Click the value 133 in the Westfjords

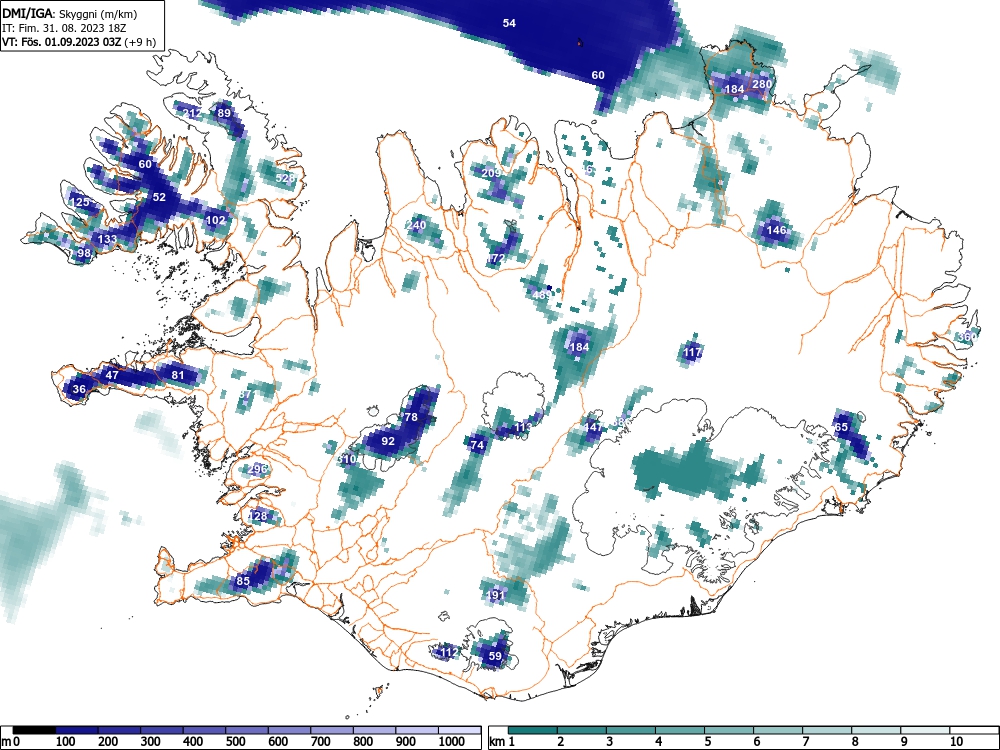coord(107,239)
